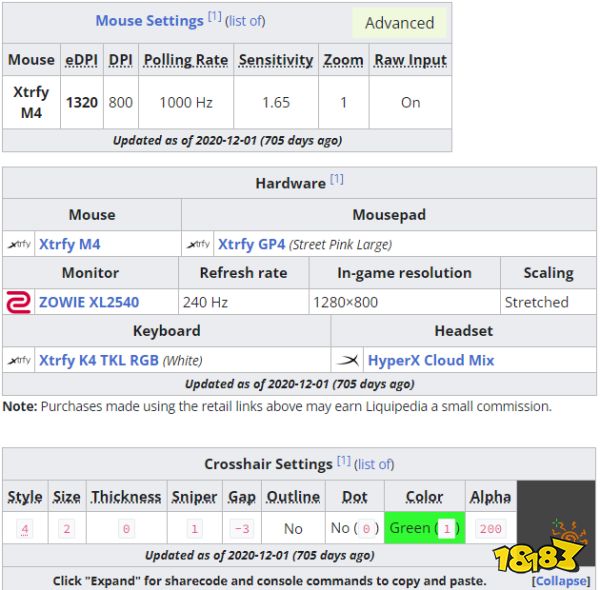Click the Gap column header
Screen dimensions: 600x590
[x=242, y=497]
